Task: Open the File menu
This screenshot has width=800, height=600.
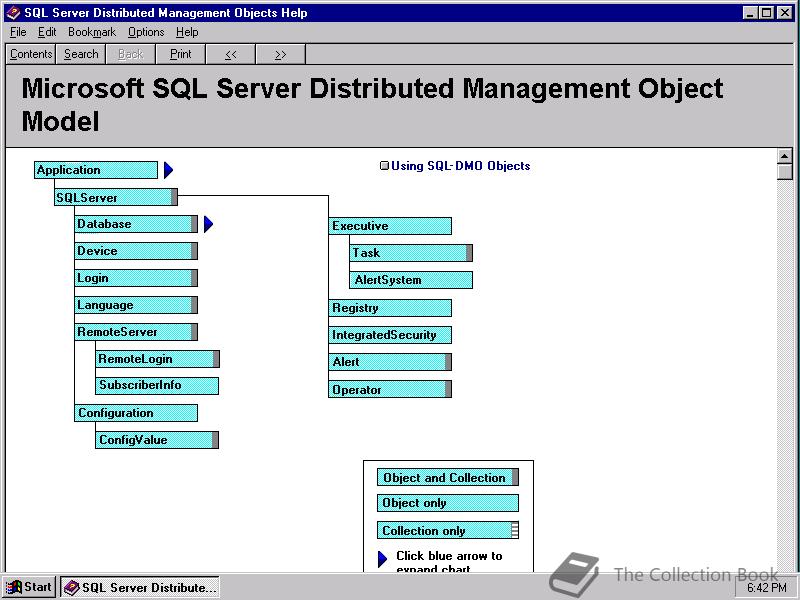Action: tap(18, 32)
